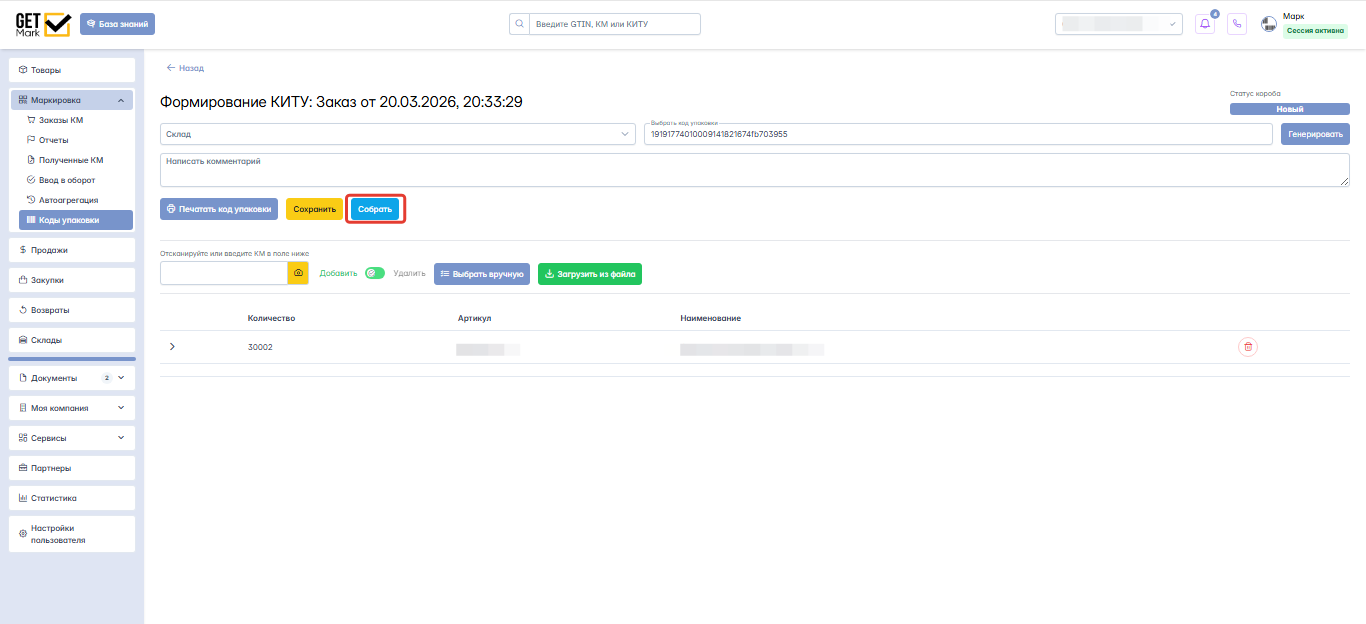Click the Сессия активна badge
1366x624 pixels.
tap(1316, 31)
